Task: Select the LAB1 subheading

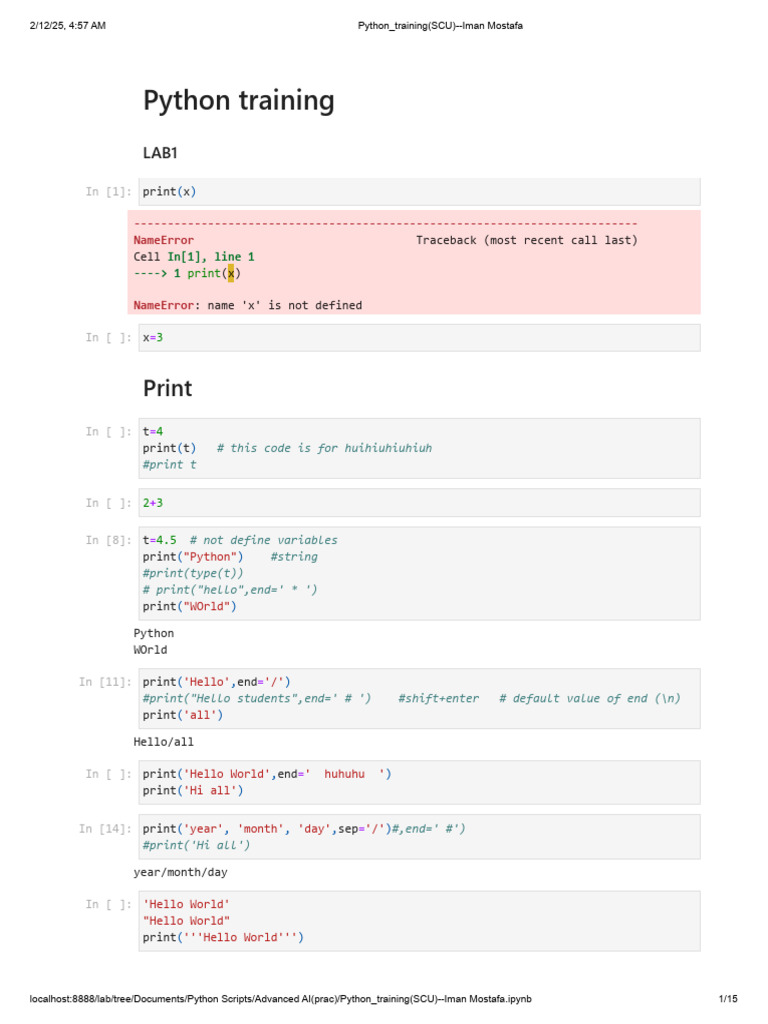Action: tap(161, 153)
